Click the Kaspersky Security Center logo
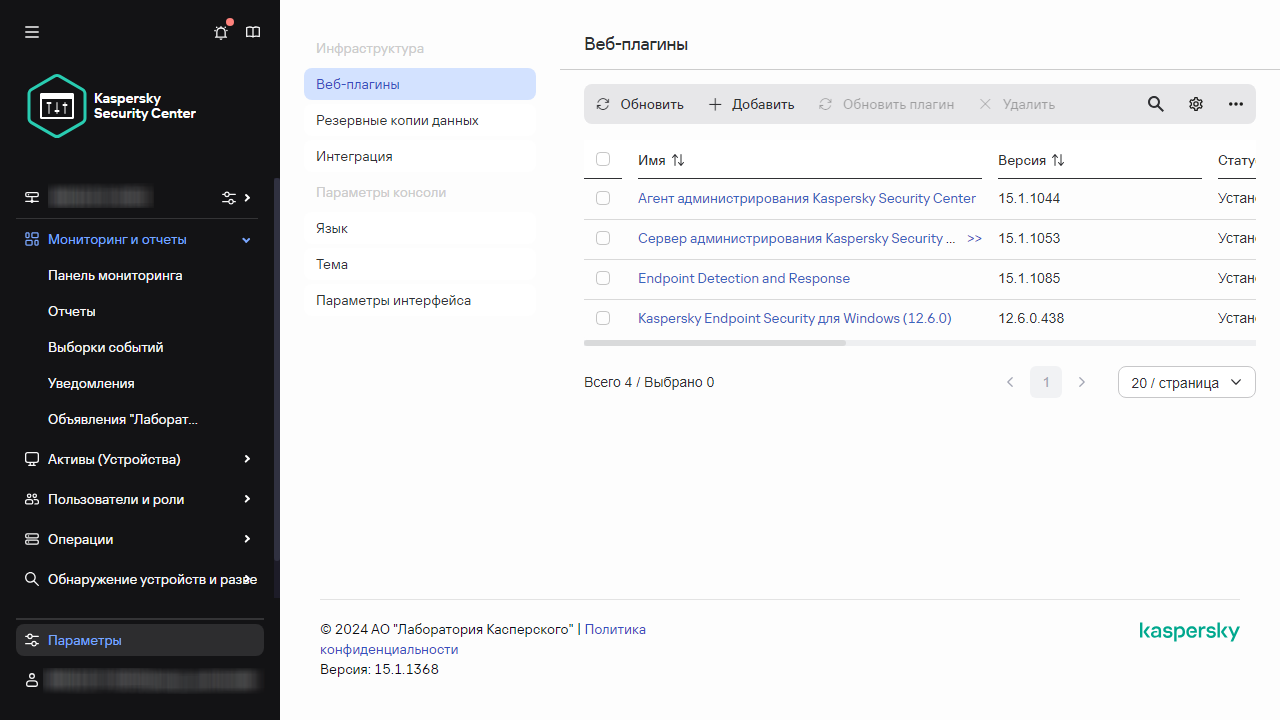The image size is (1280, 720). (x=112, y=106)
